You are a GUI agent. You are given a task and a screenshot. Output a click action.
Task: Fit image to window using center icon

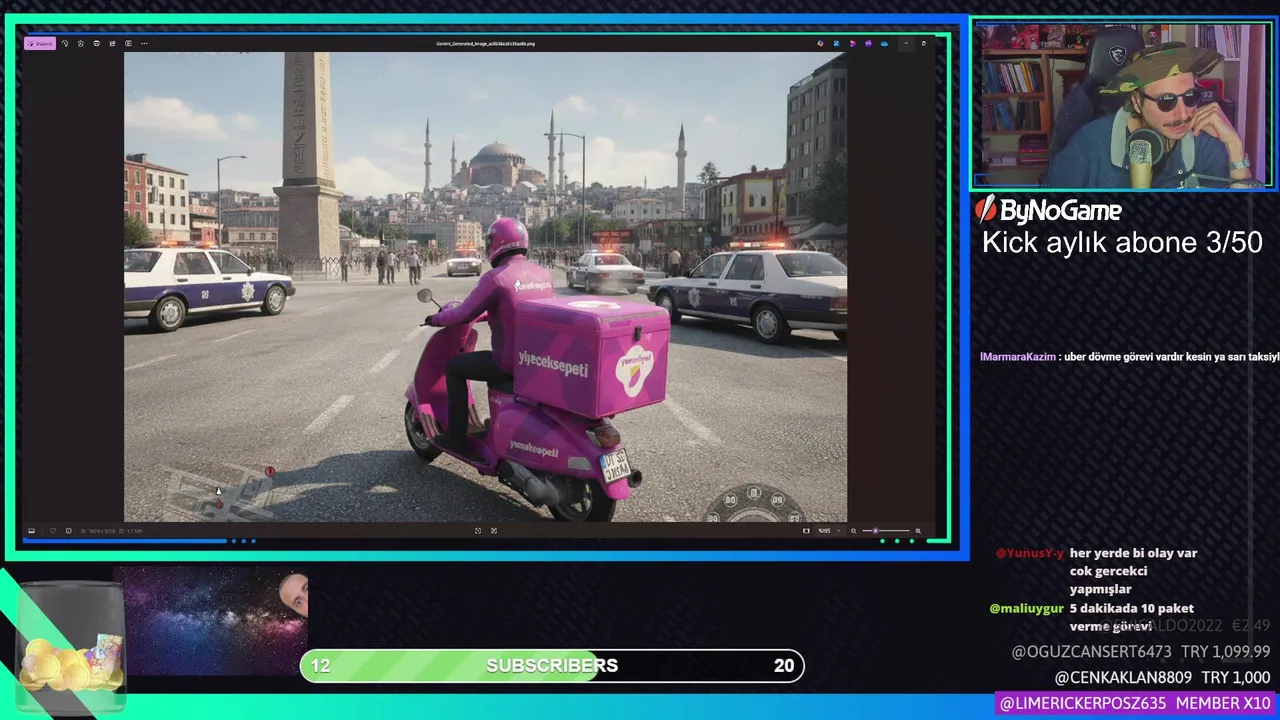tap(478, 531)
